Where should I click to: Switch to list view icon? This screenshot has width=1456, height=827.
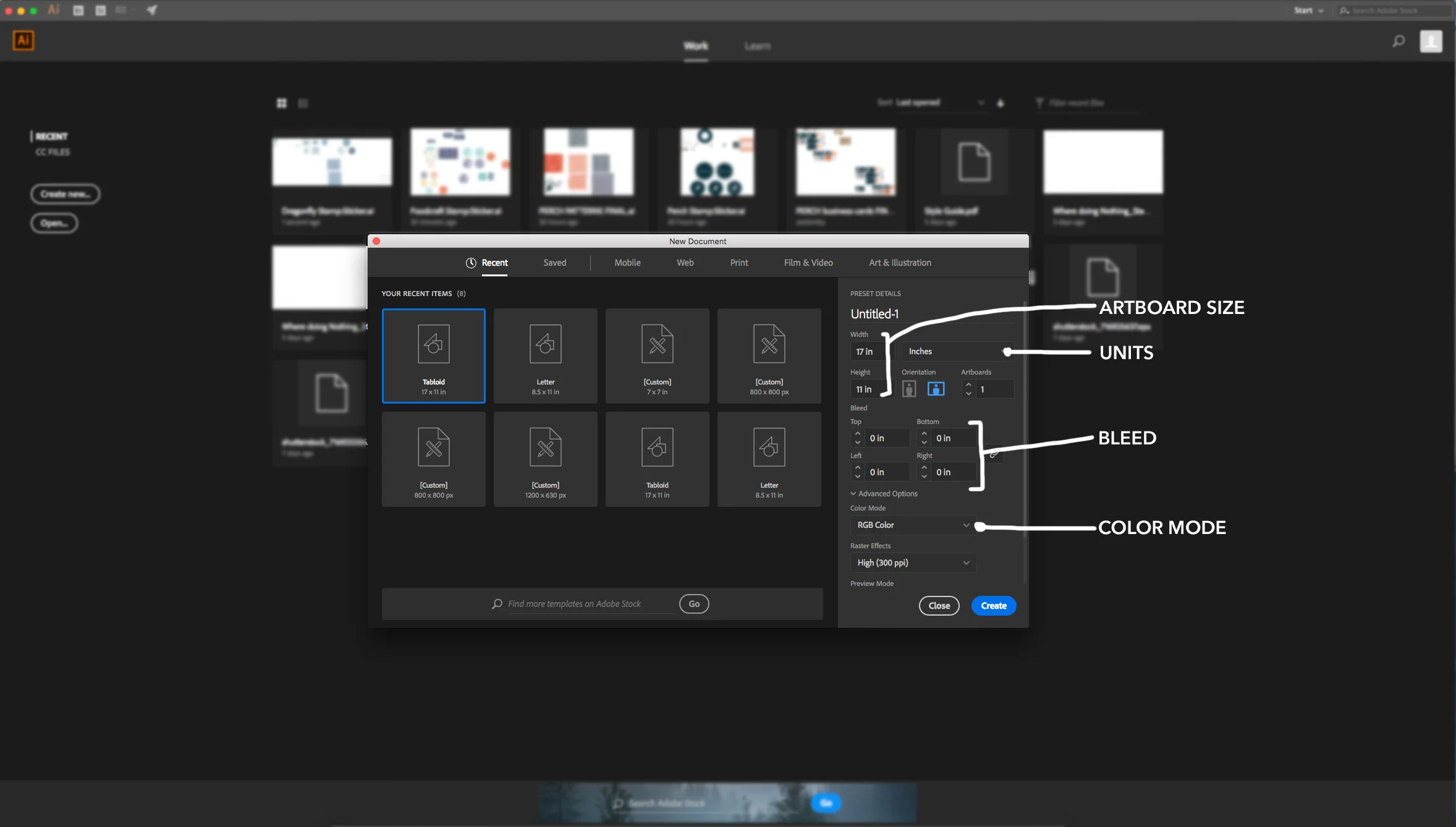pyautogui.click(x=303, y=103)
